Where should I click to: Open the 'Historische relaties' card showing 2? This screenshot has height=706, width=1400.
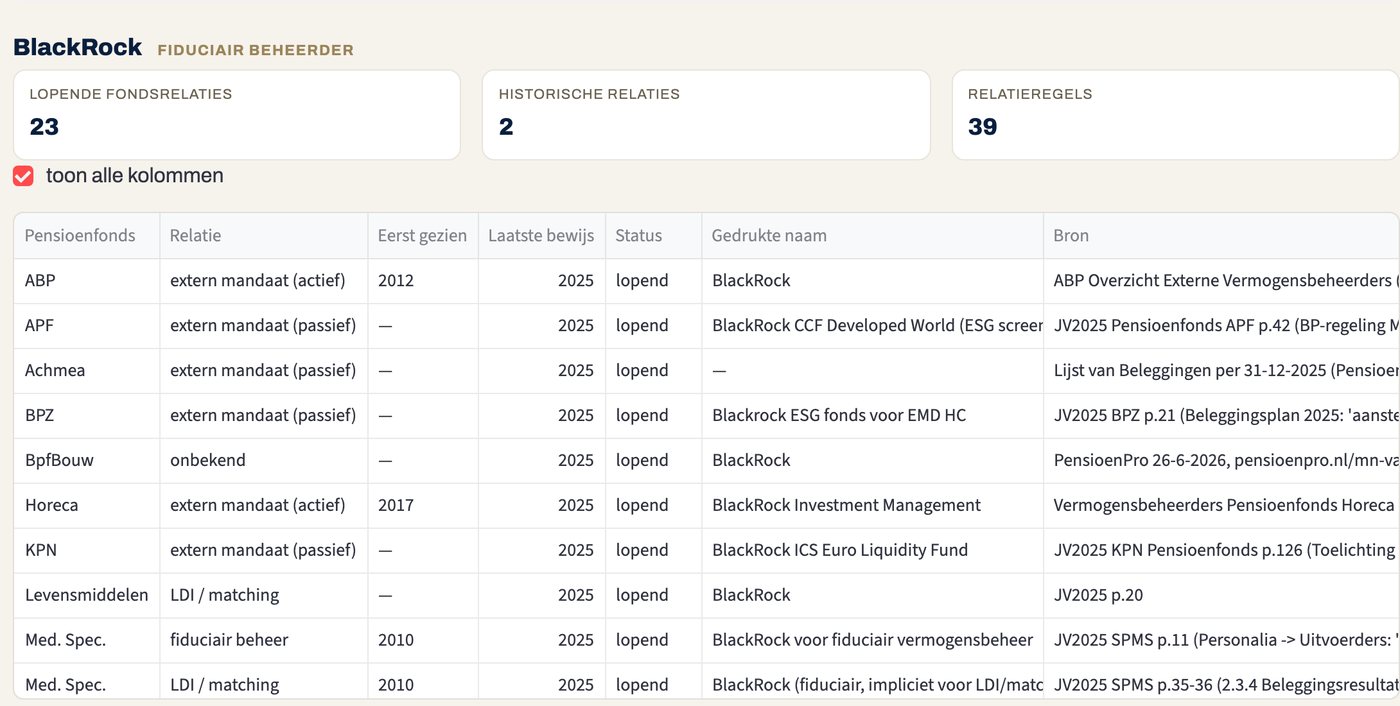point(706,115)
